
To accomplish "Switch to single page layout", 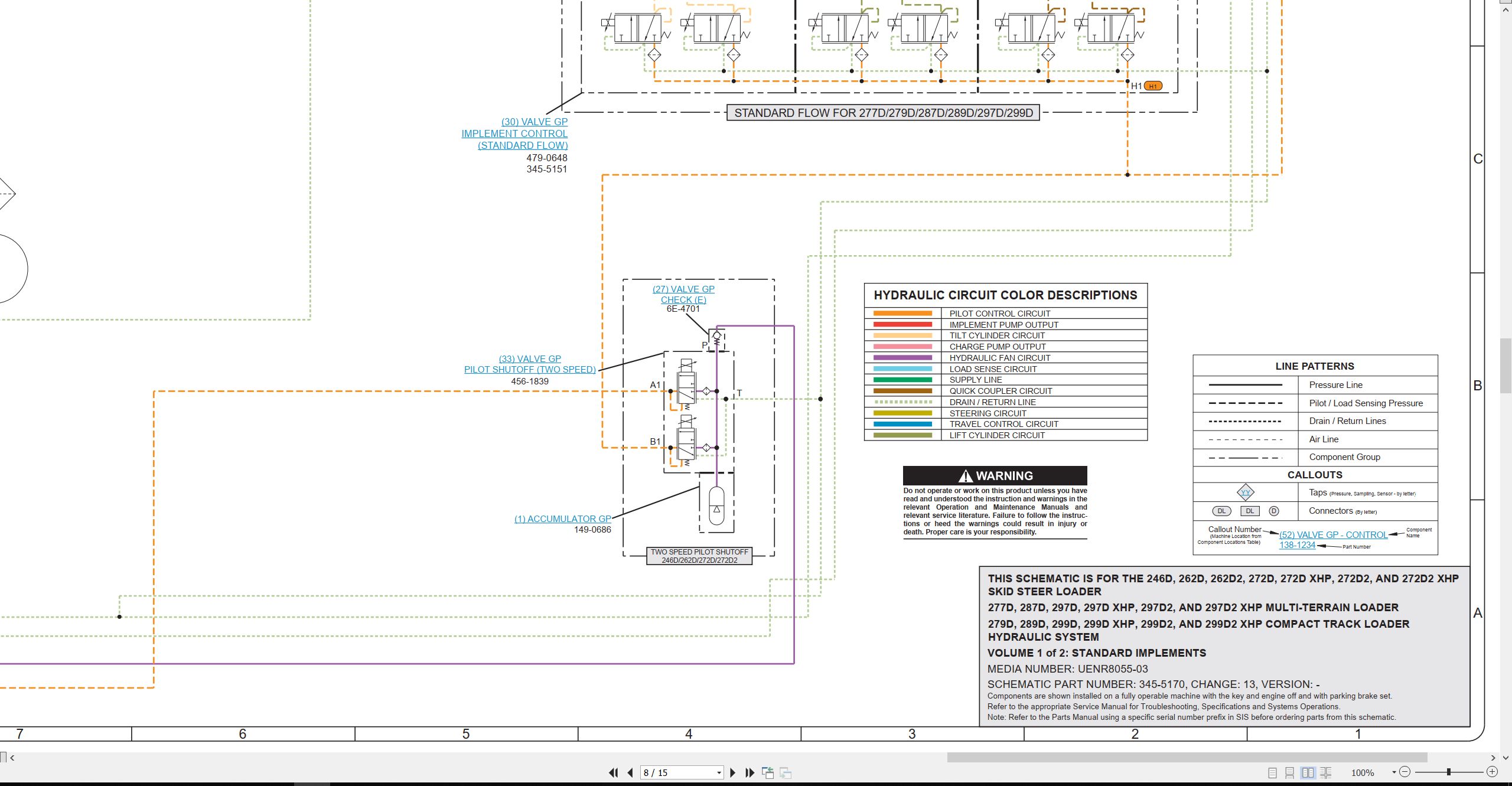I will tap(1272, 772).
